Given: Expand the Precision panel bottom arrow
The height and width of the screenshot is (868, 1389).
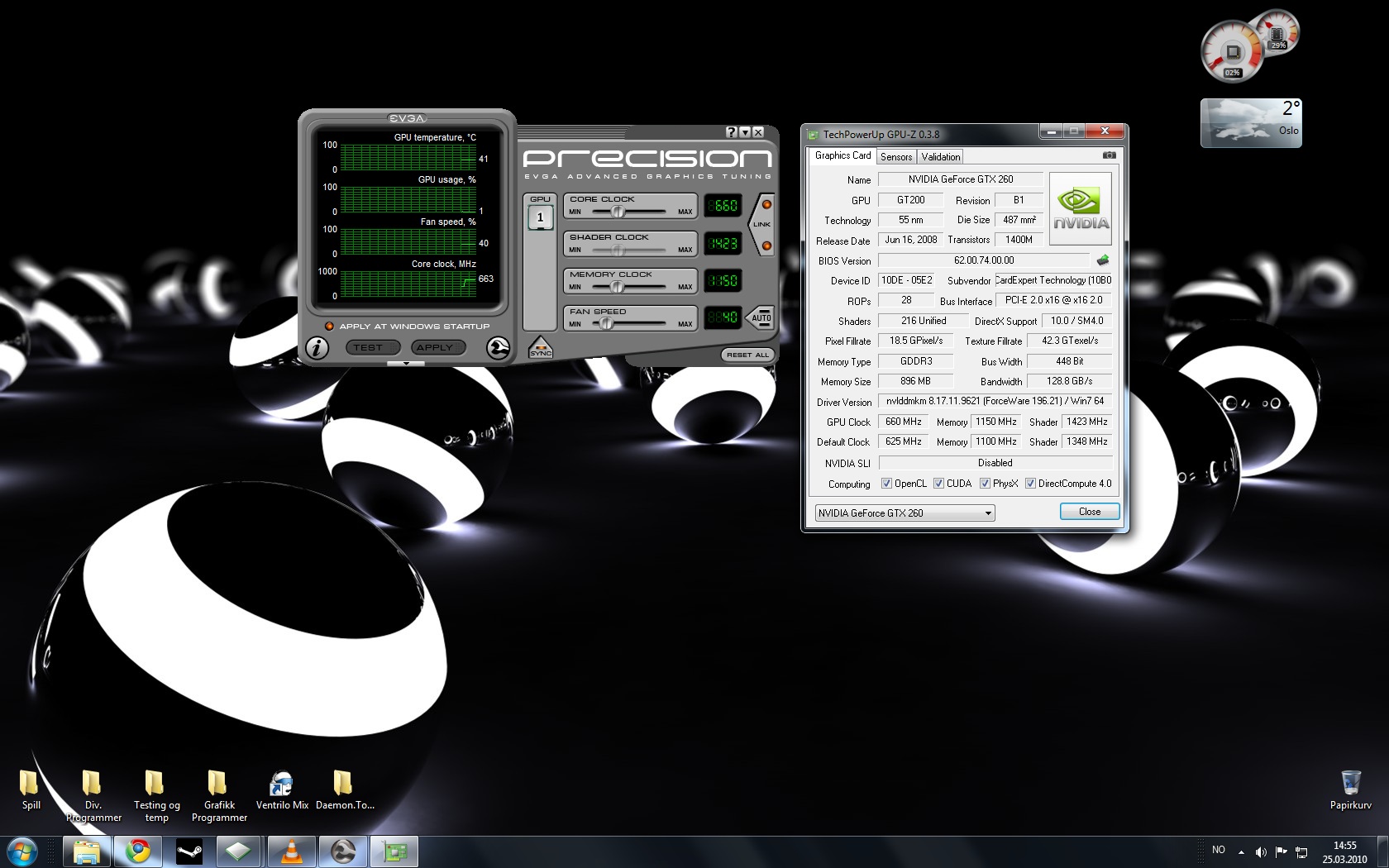Looking at the screenshot, I should point(406,363).
